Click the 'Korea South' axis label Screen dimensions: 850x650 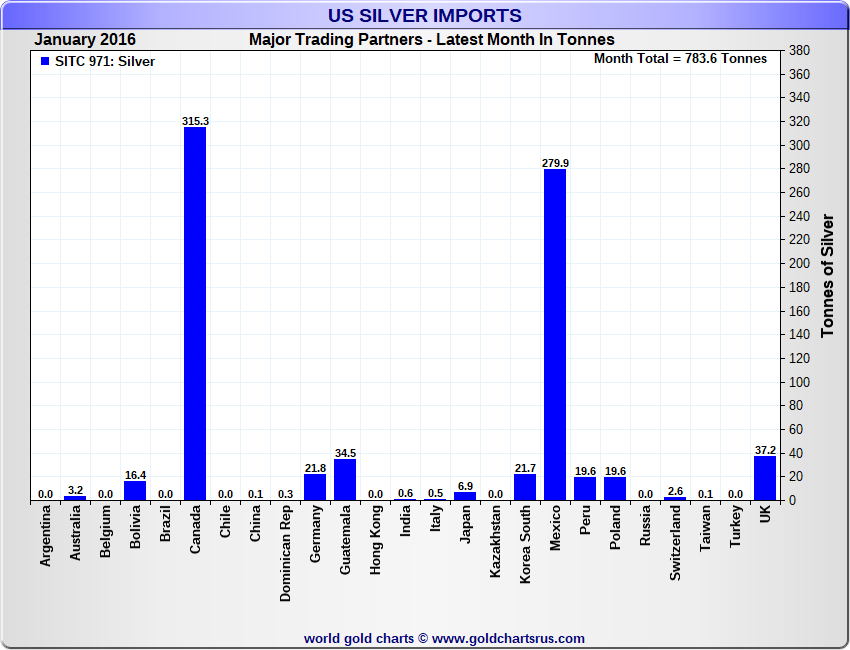point(525,544)
